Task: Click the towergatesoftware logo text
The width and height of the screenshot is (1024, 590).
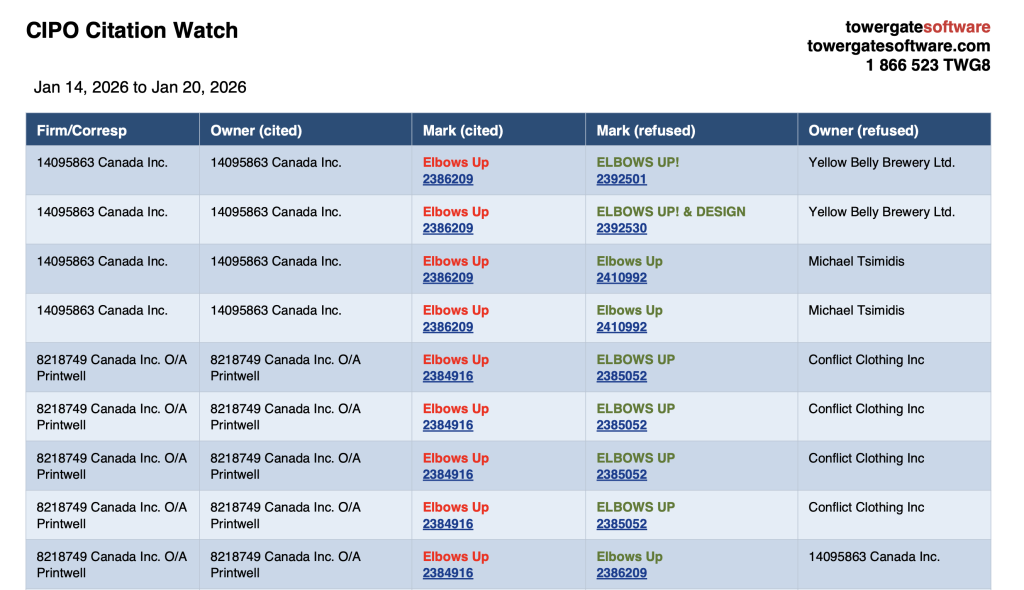Action: point(917,27)
